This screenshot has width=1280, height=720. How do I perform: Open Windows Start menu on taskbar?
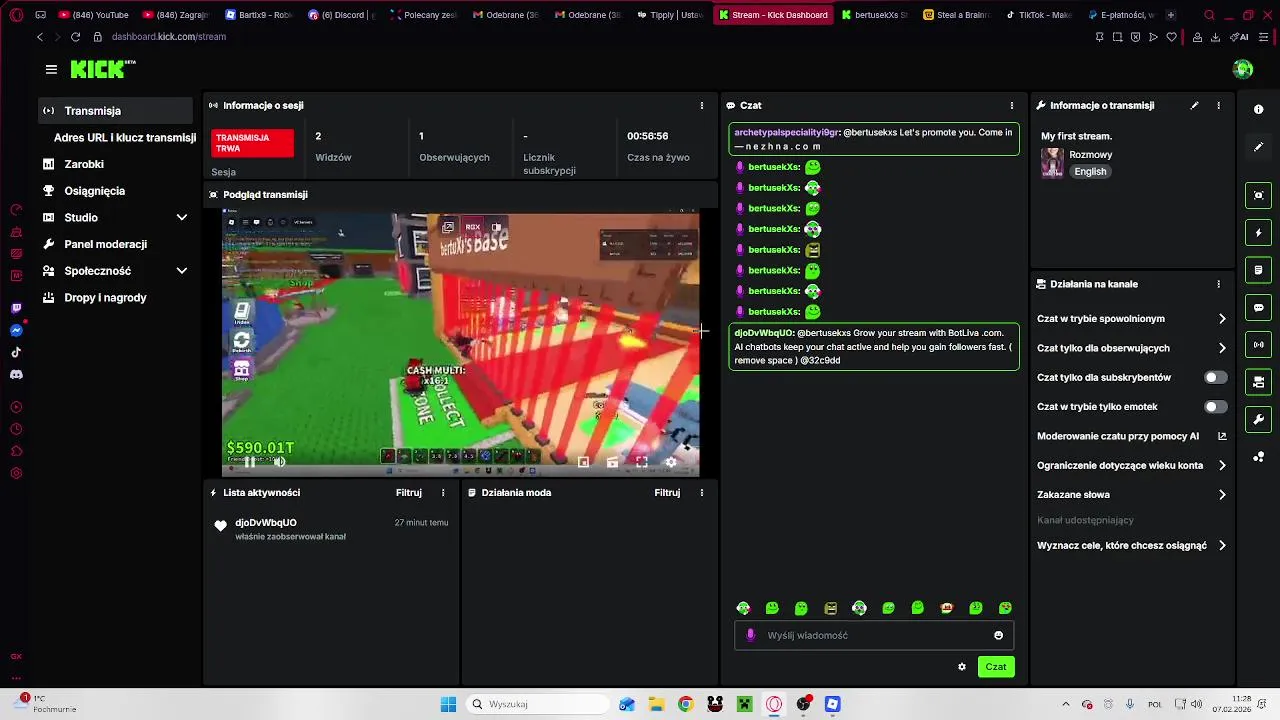pyautogui.click(x=447, y=704)
